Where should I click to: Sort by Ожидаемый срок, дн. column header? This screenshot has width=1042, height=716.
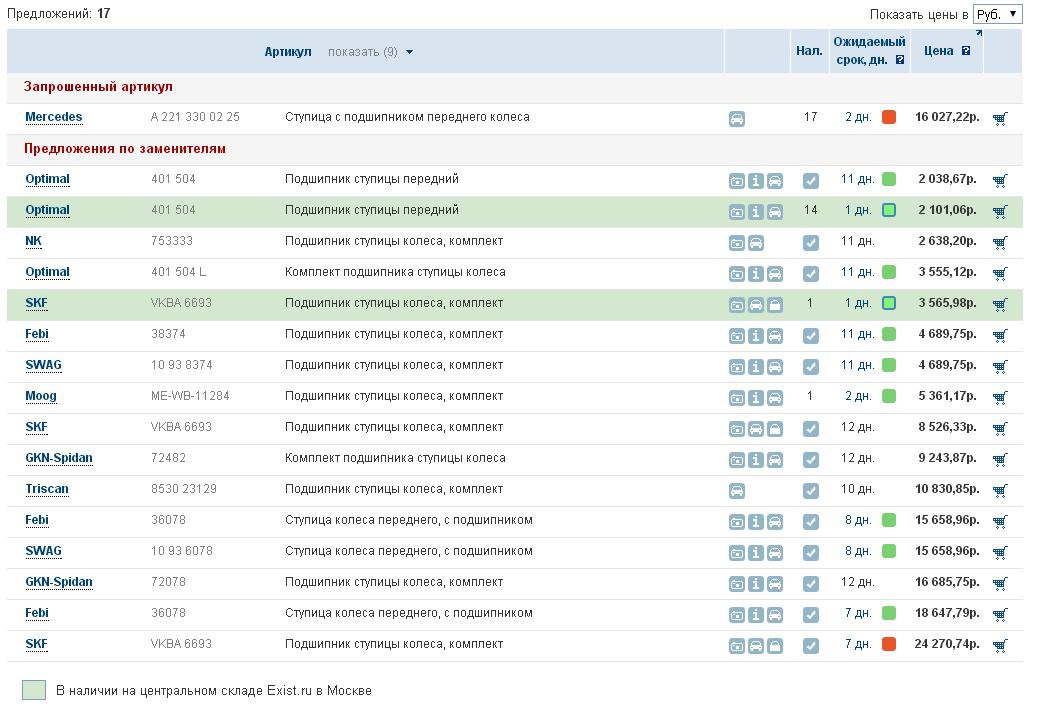click(x=869, y=51)
